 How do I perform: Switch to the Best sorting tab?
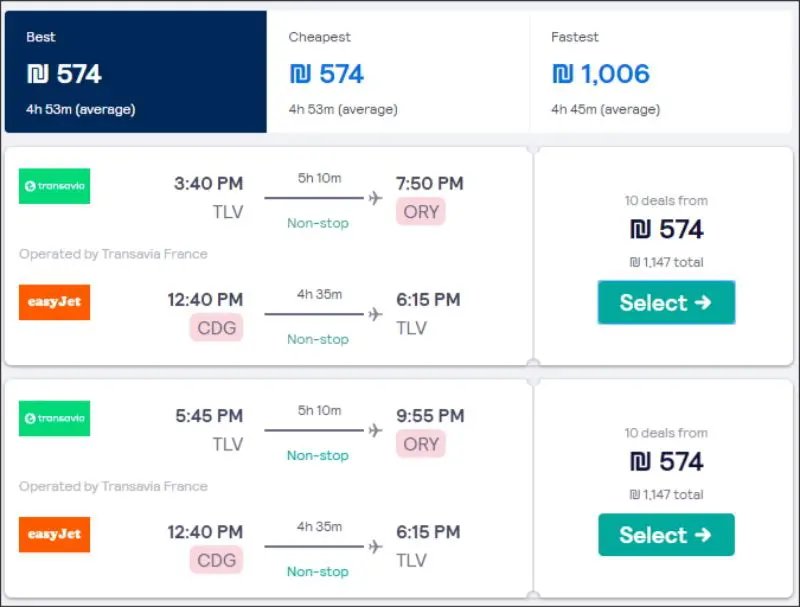click(x=136, y=72)
